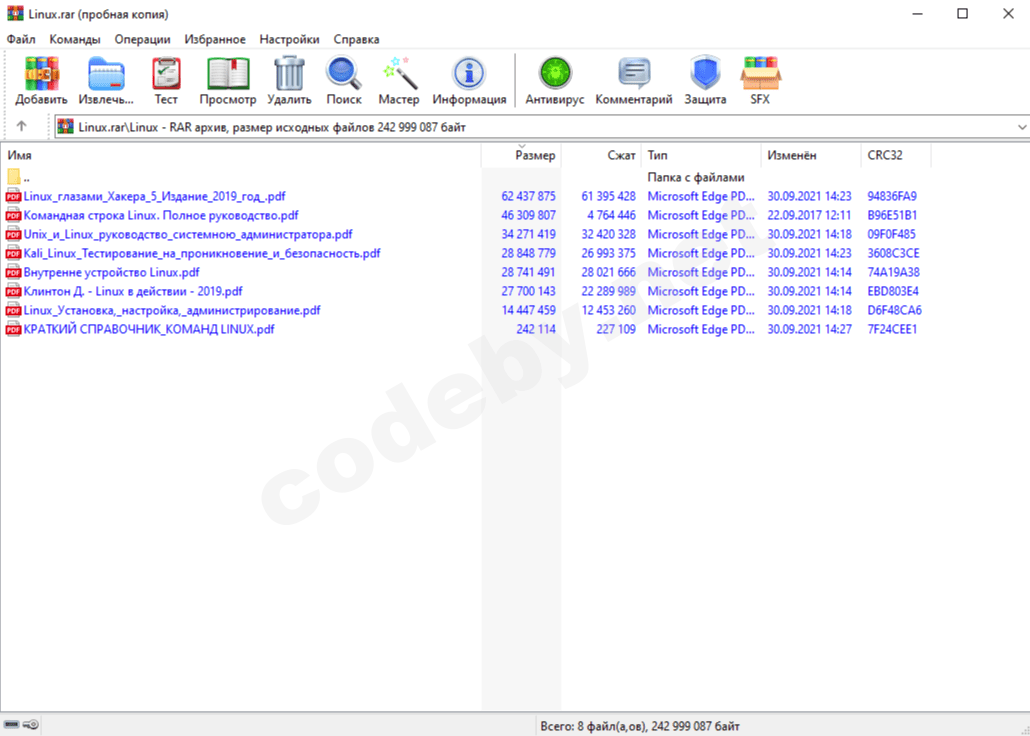Start the Антивирус scan icon
Screen dimensions: 1030x736
tap(555, 73)
